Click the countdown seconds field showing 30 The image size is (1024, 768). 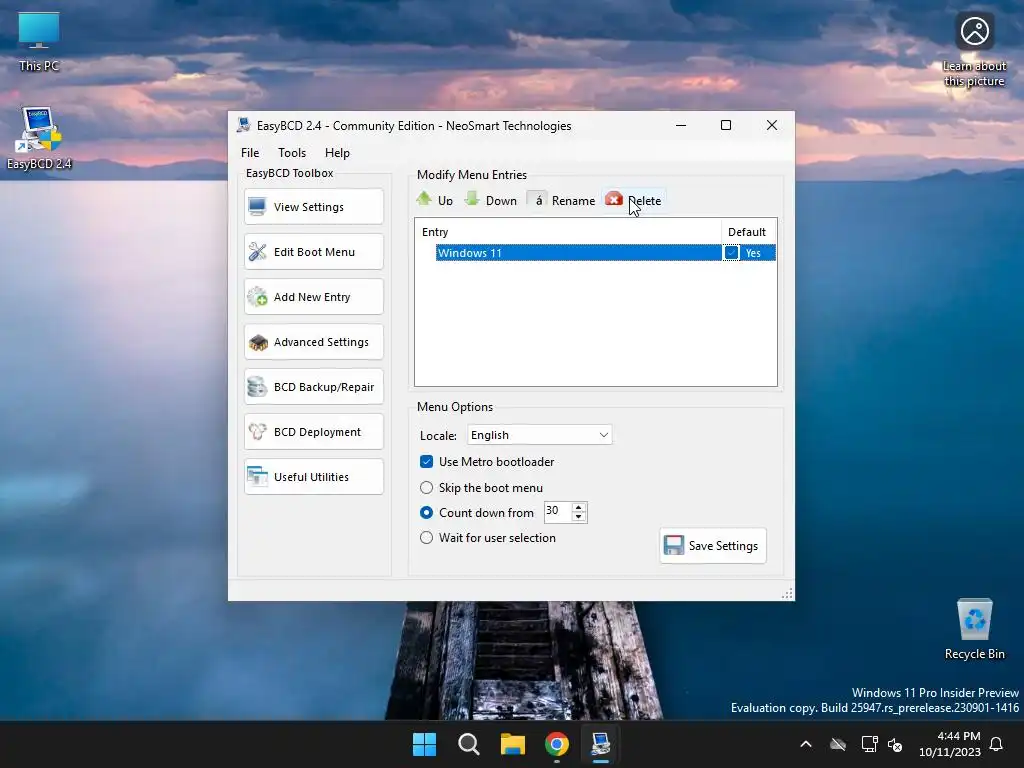click(558, 512)
